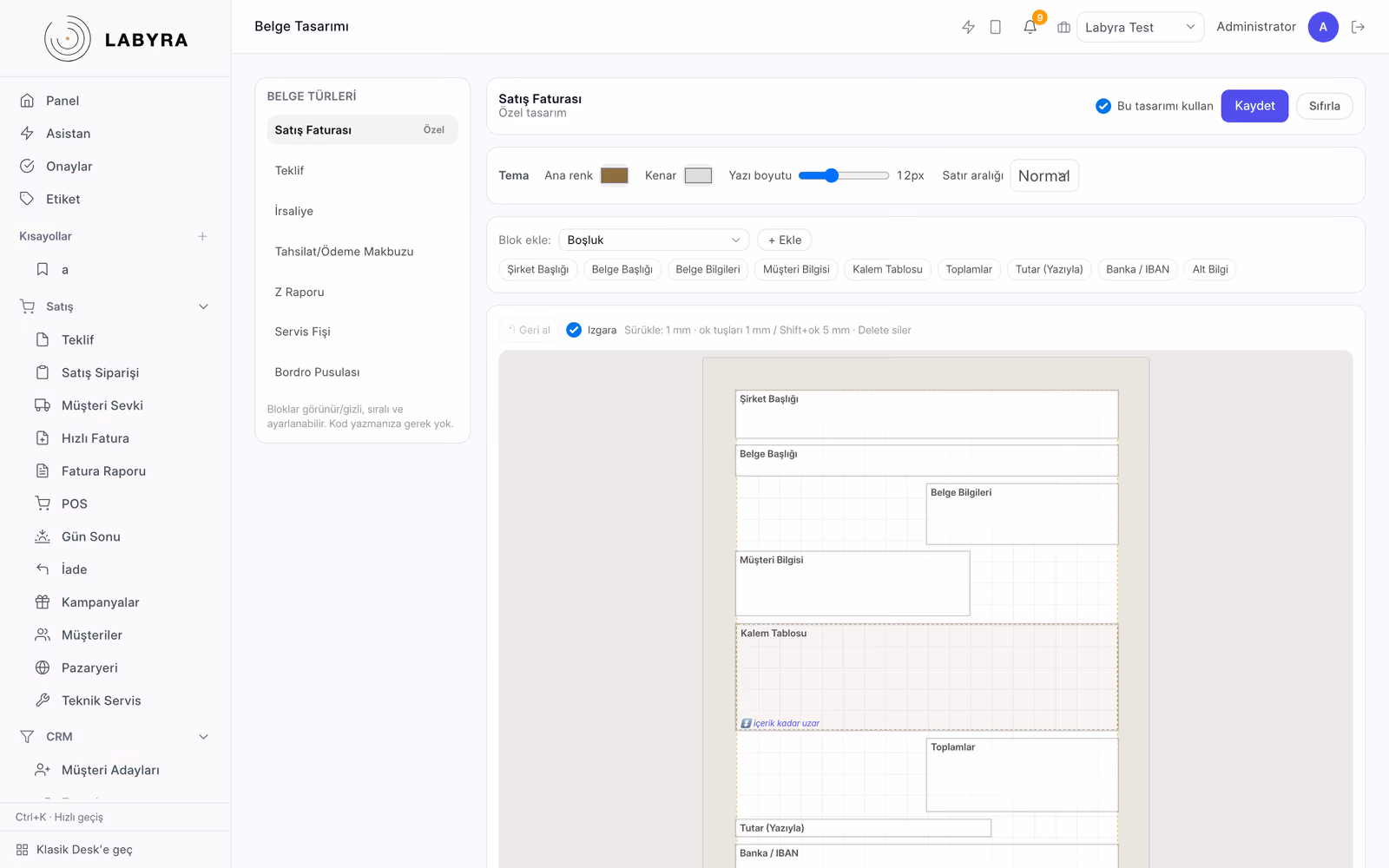Image resolution: width=1389 pixels, height=868 pixels.
Task: Open the Labyra Test company dropdown
Action: point(1140,27)
